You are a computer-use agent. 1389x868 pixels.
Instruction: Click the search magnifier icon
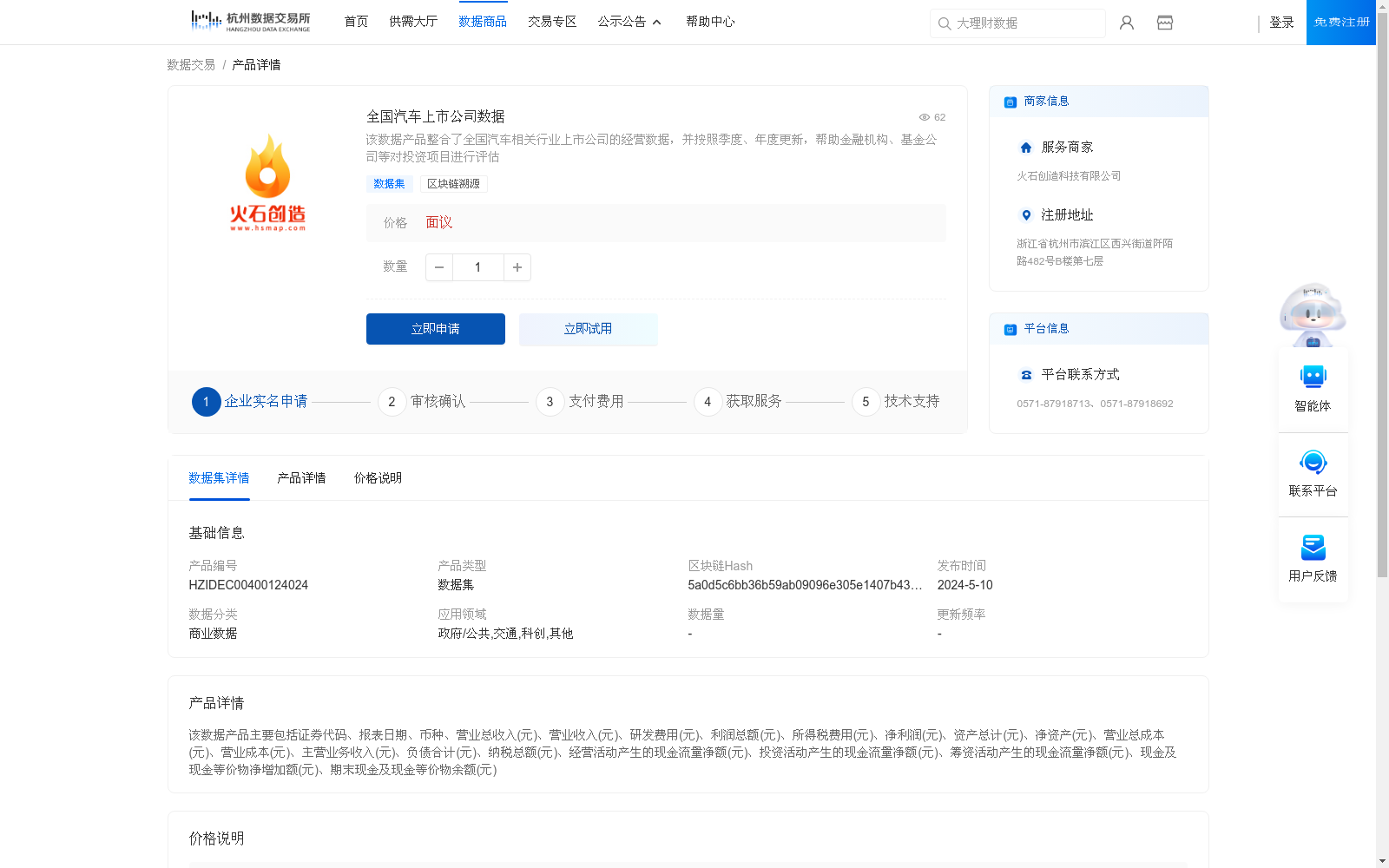[x=944, y=23]
